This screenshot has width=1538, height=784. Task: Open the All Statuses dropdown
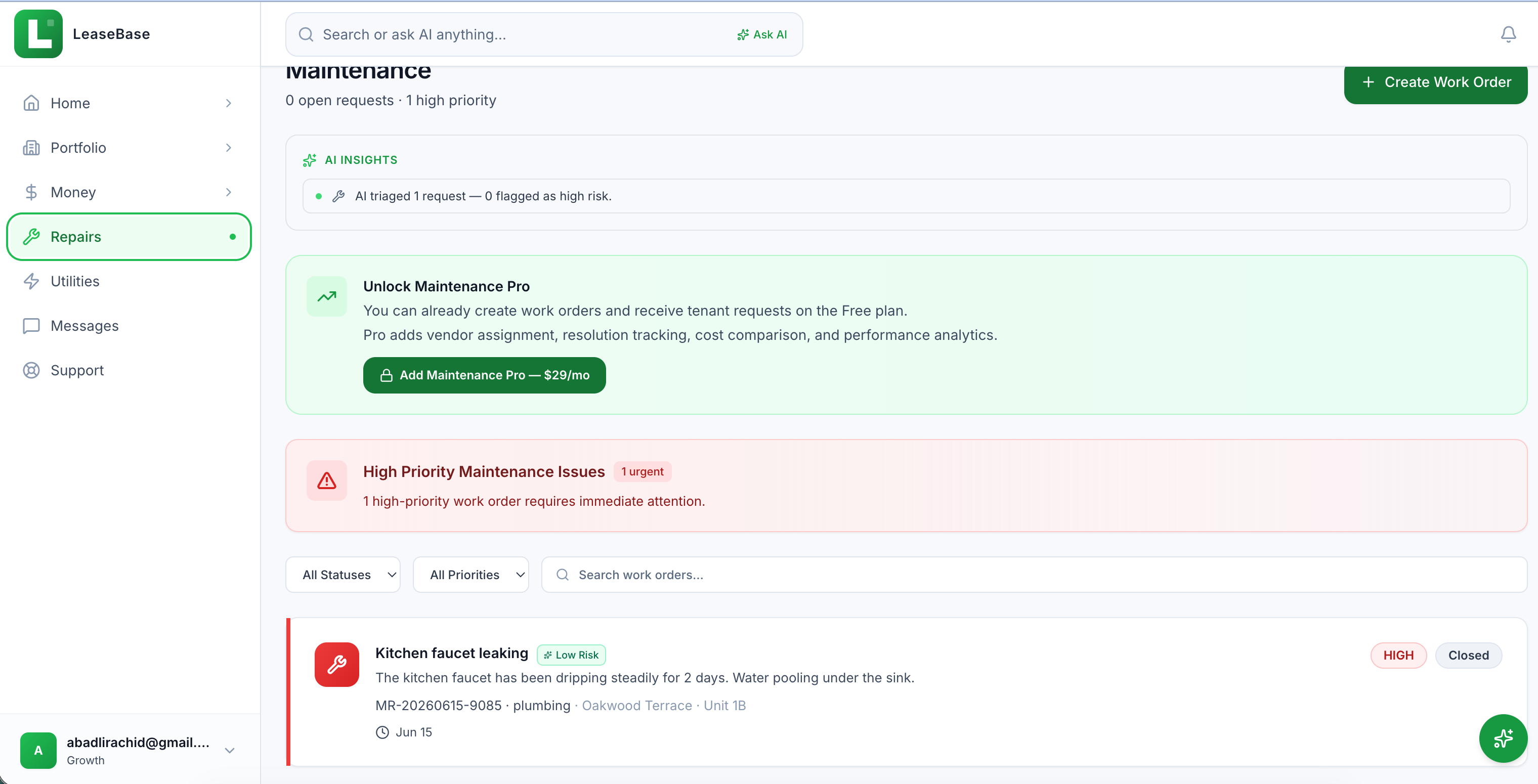343,575
